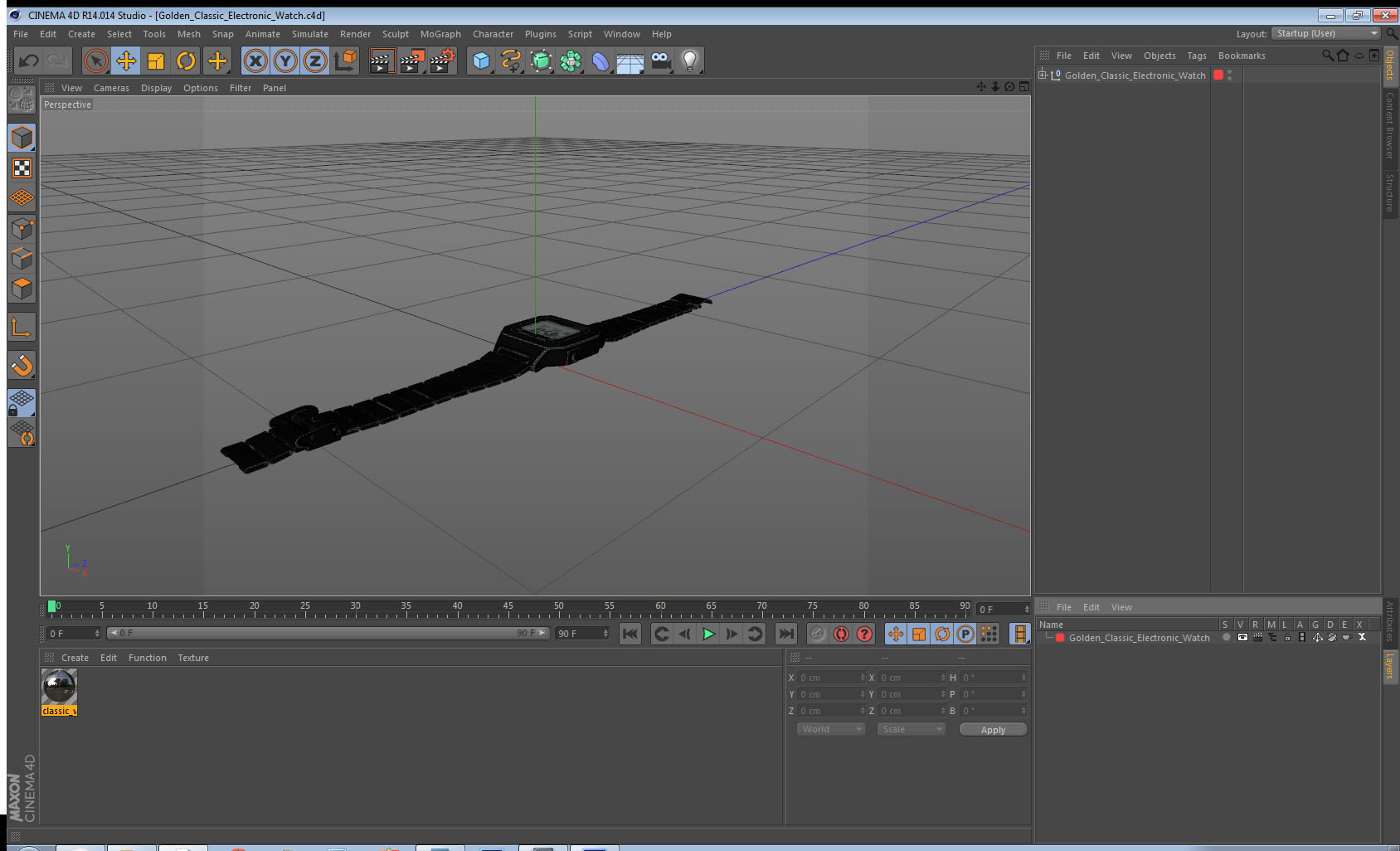
Task: Add a Camera object
Action: pos(660,61)
